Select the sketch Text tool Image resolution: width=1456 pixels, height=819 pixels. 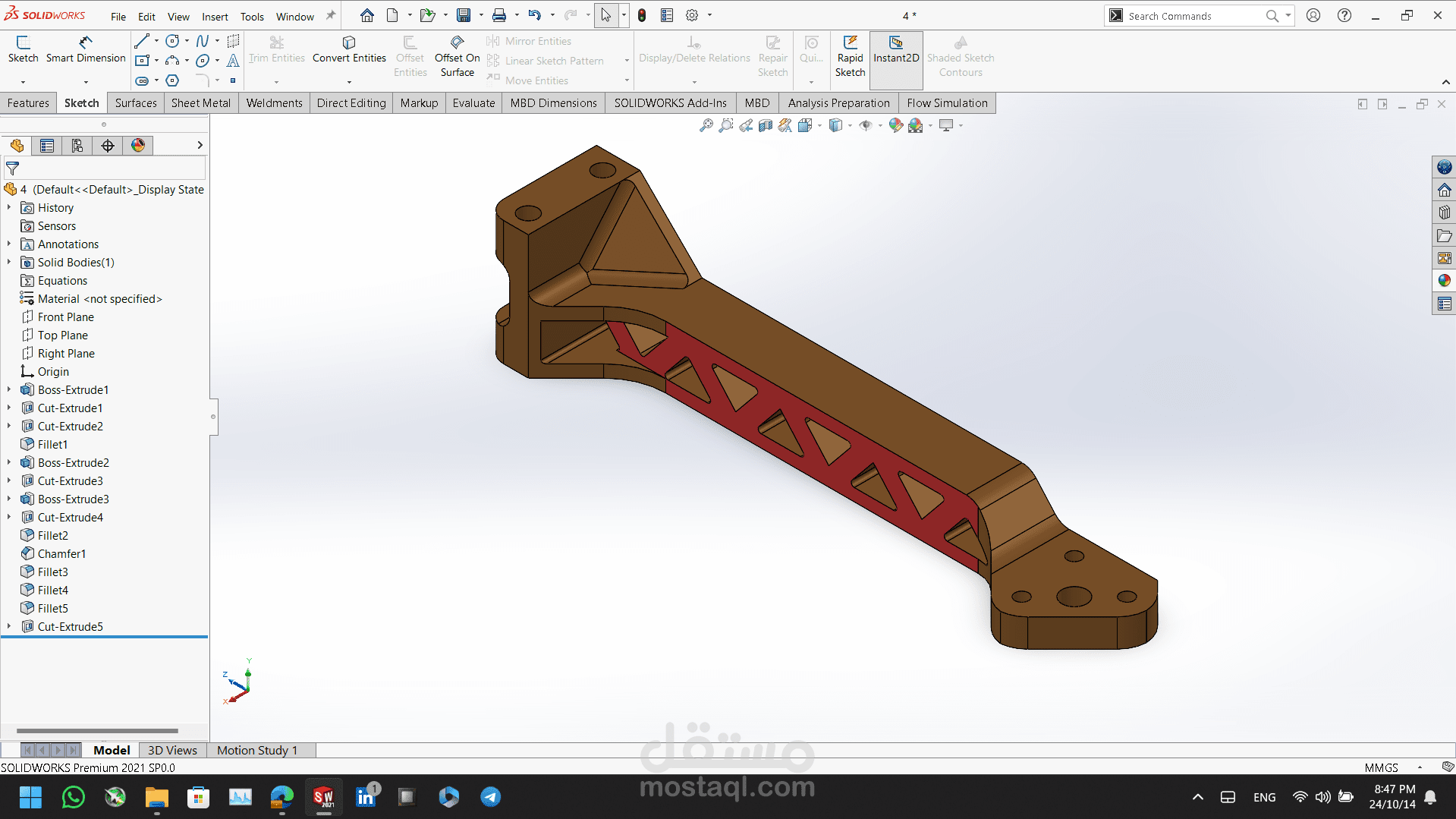pos(233,61)
